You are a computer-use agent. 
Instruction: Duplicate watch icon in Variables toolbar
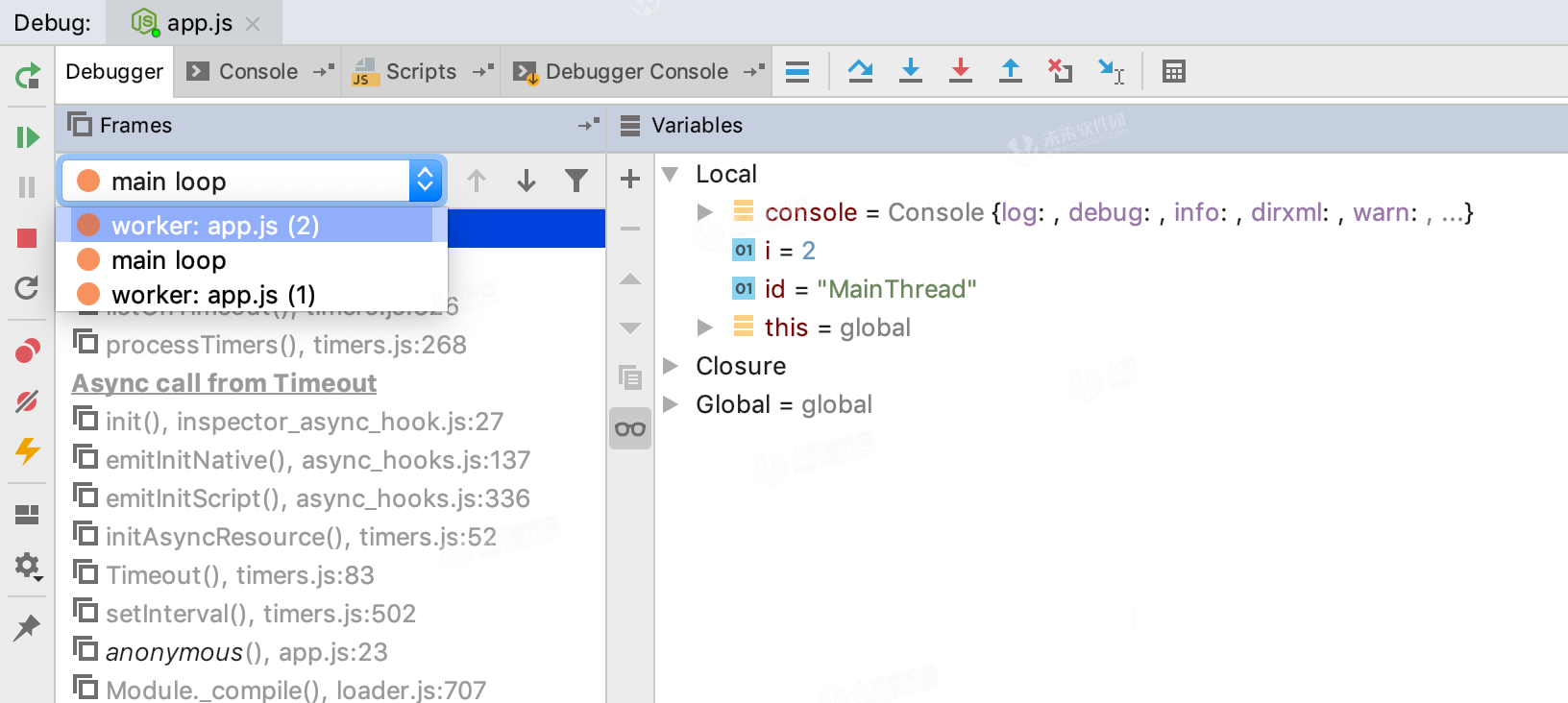(x=630, y=377)
